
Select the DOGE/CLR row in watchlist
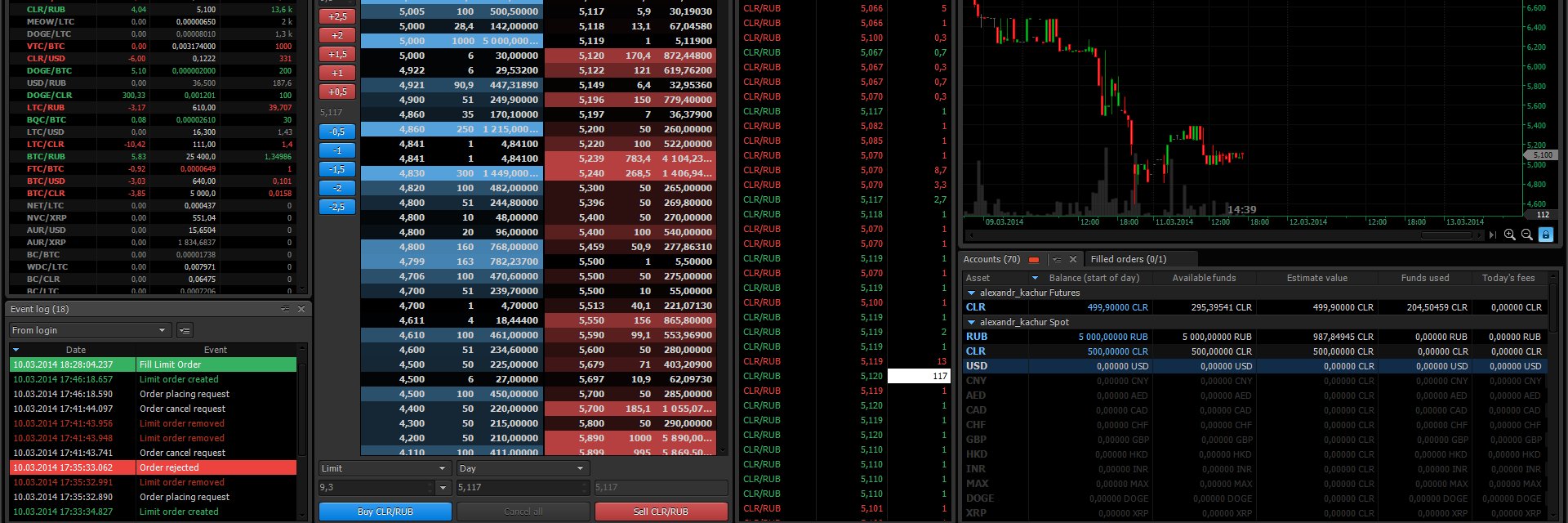pos(152,95)
